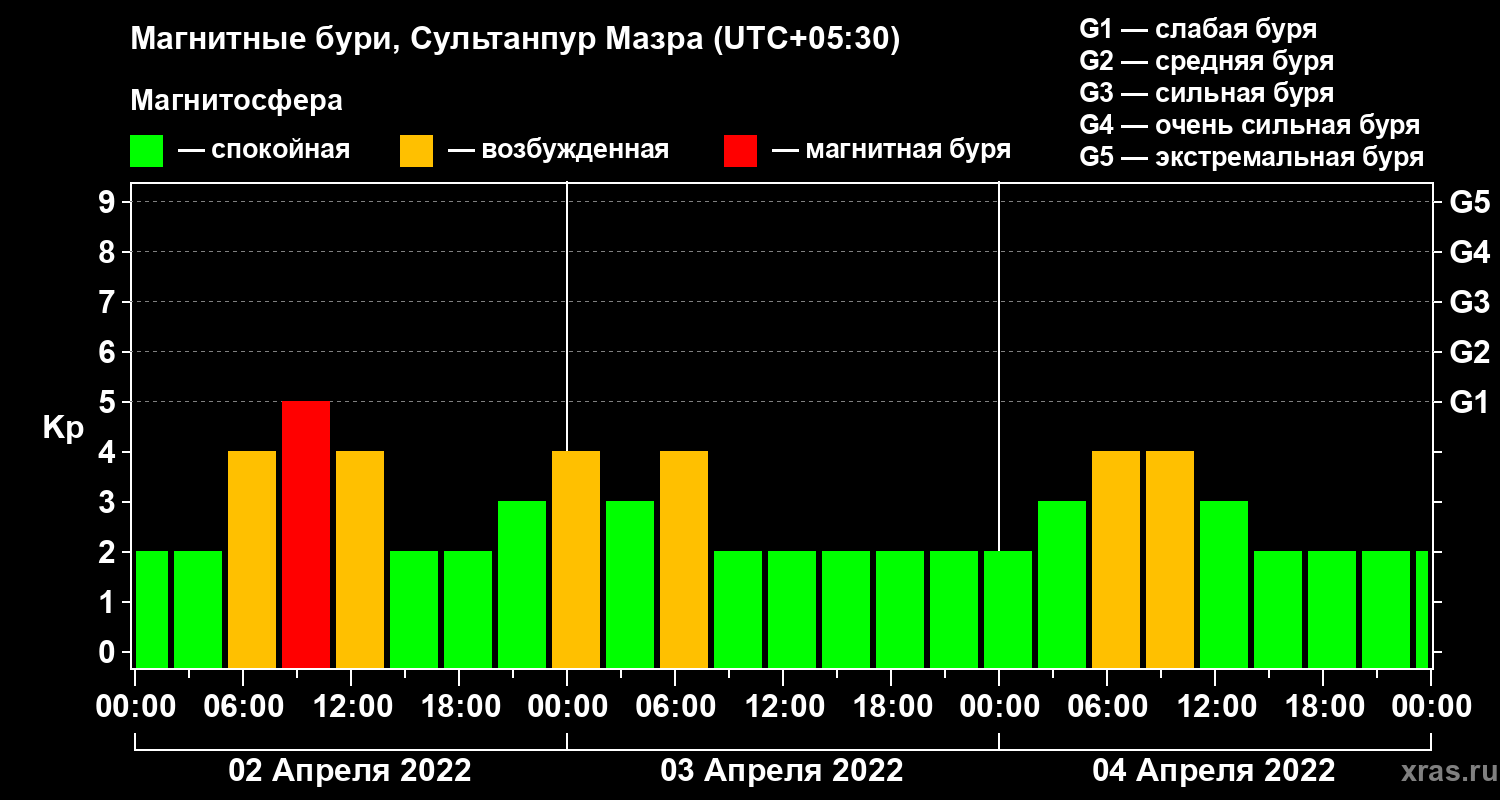This screenshot has width=1500, height=800.
Task: Click the 'G4' right axis label
Action: [1469, 252]
